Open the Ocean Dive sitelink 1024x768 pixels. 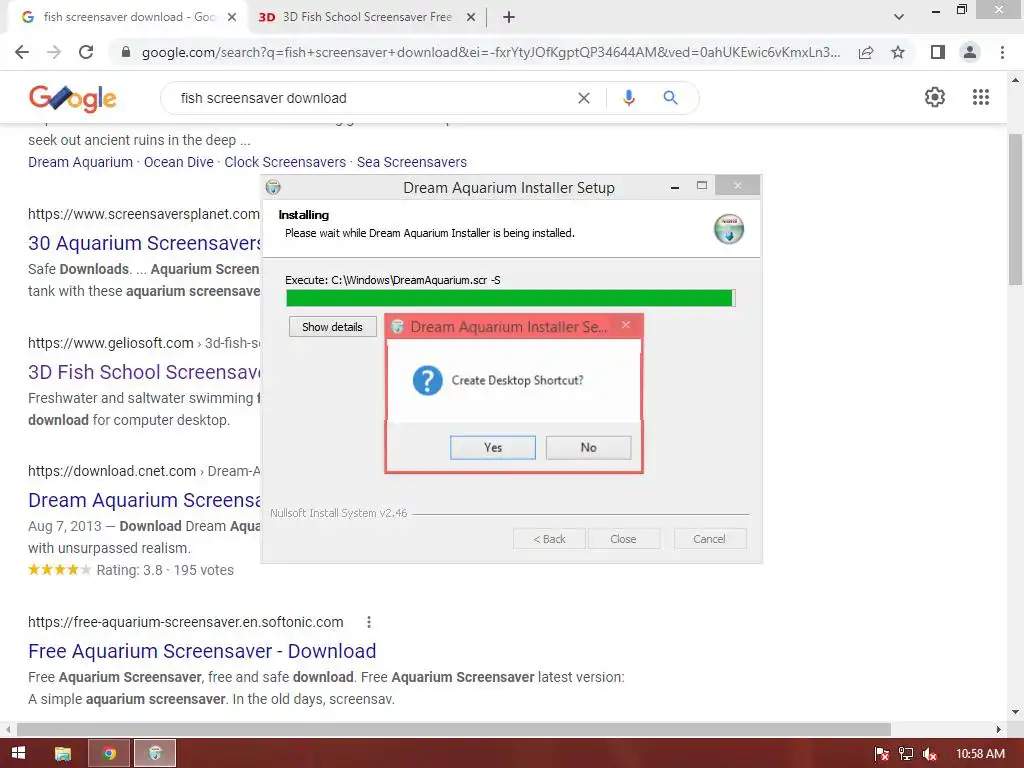click(178, 162)
